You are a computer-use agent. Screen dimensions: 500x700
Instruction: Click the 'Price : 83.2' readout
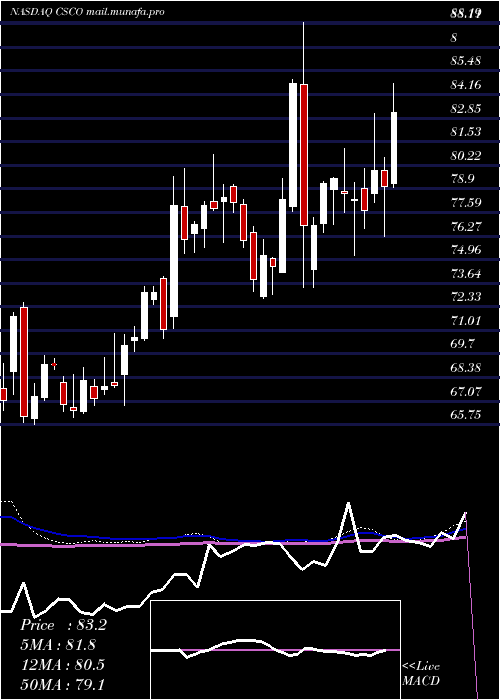coord(63,625)
